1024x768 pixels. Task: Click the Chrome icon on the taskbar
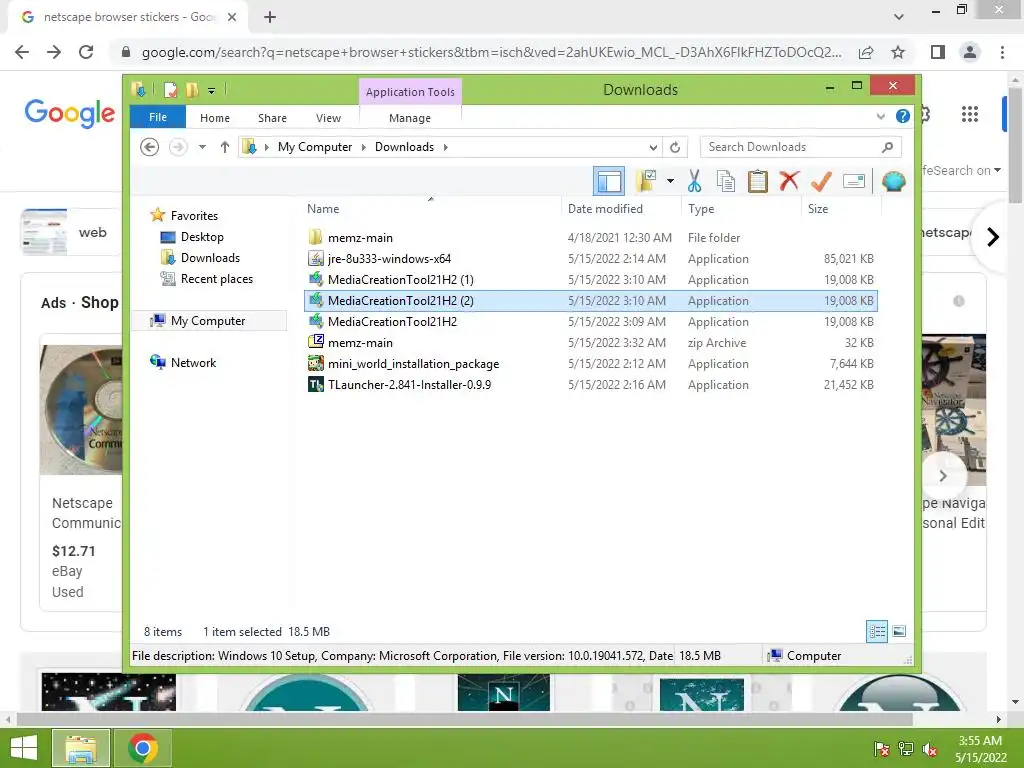pyautogui.click(x=143, y=748)
